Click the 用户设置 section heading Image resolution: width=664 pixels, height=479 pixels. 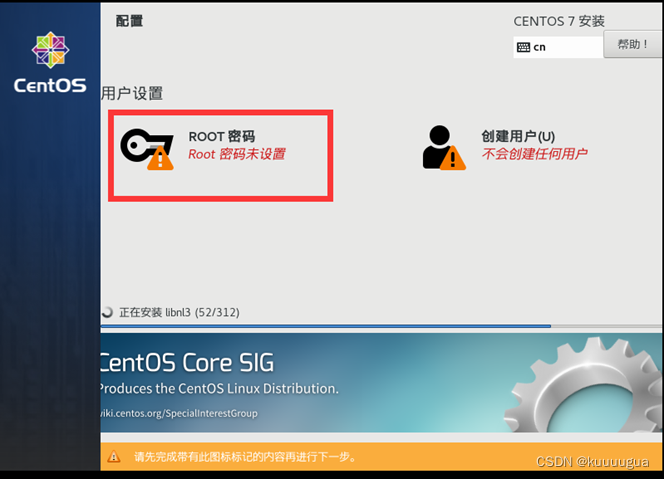[132, 93]
